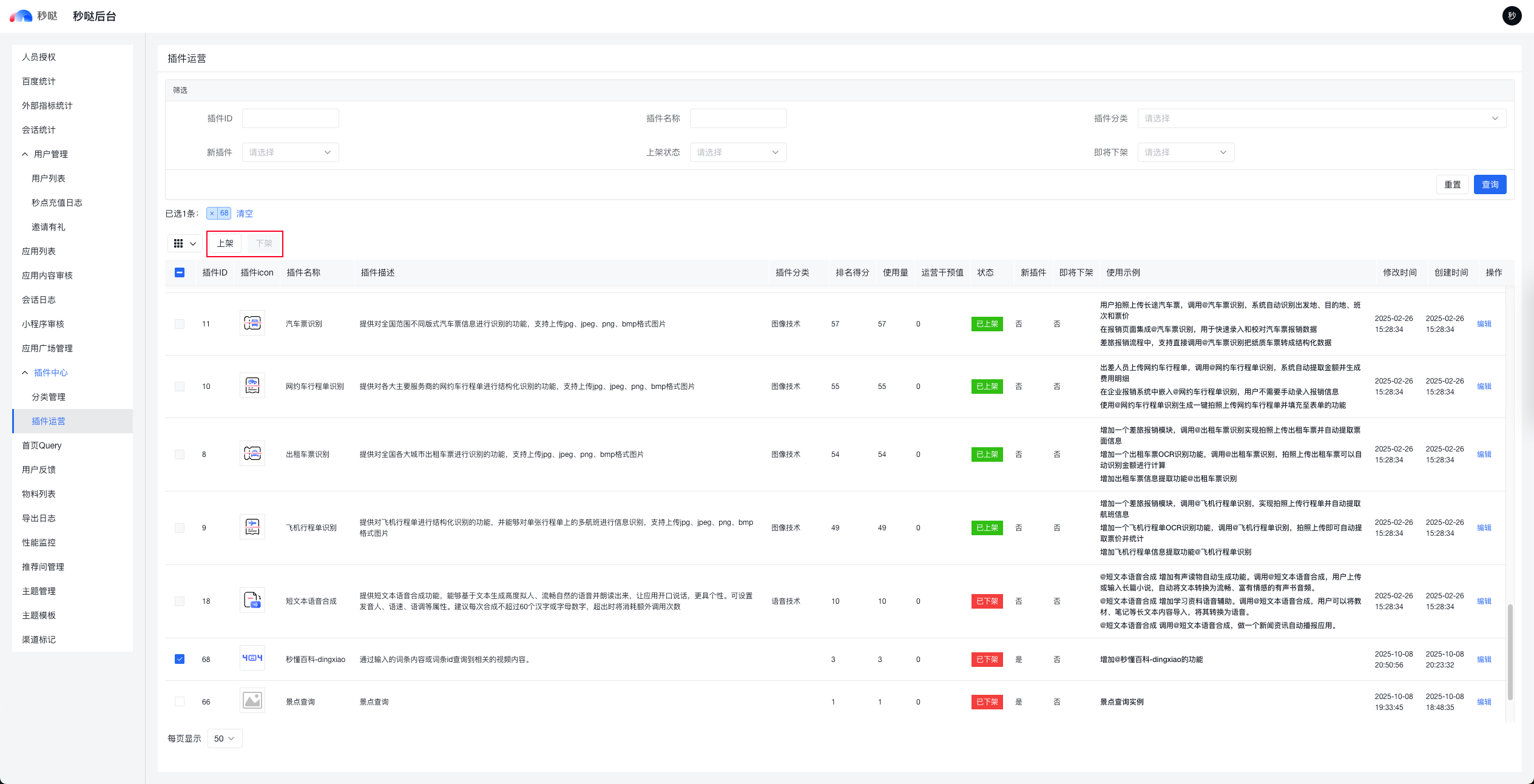Open the 插件分类 dropdown filter
This screenshot has height=784, width=1534.
tap(1321, 118)
